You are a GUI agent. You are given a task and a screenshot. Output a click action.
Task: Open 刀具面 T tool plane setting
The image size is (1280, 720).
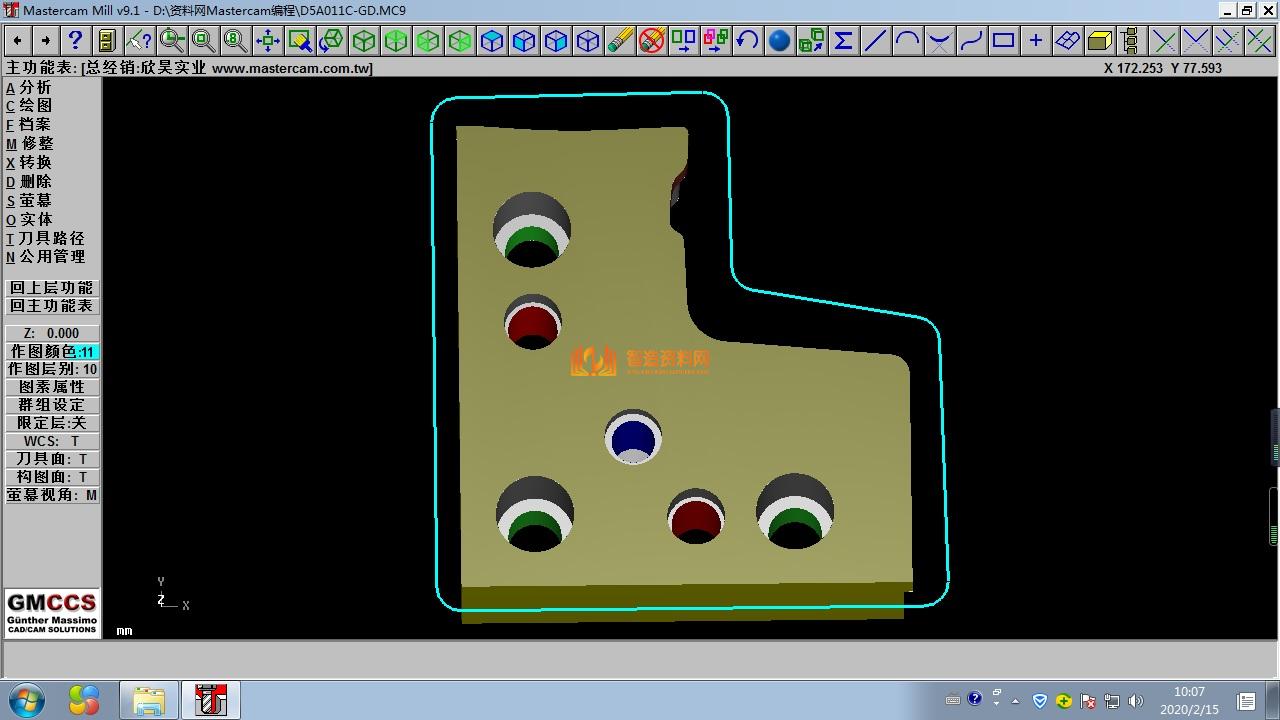point(52,459)
